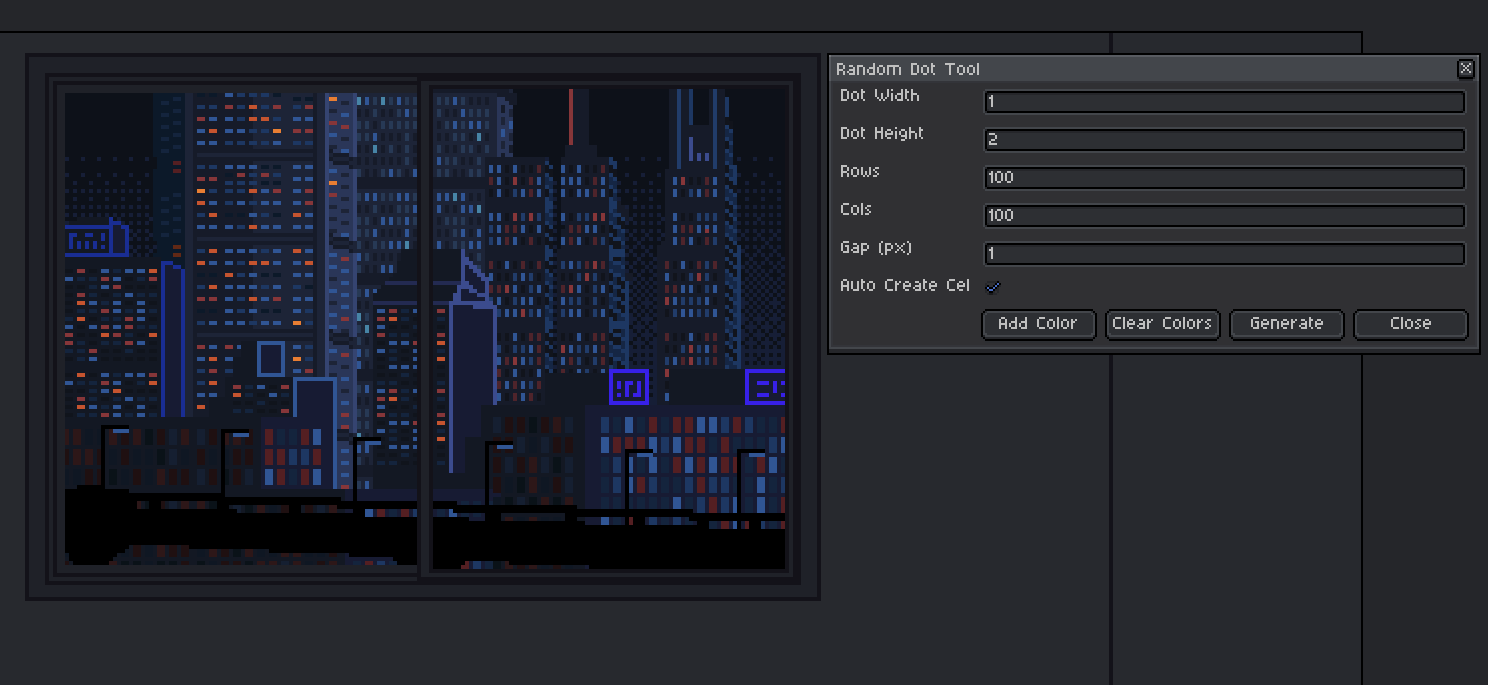The height and width of the screenshot is (685, 1488).
Task: Click the Cols input field
Action: click(1225, 216)
